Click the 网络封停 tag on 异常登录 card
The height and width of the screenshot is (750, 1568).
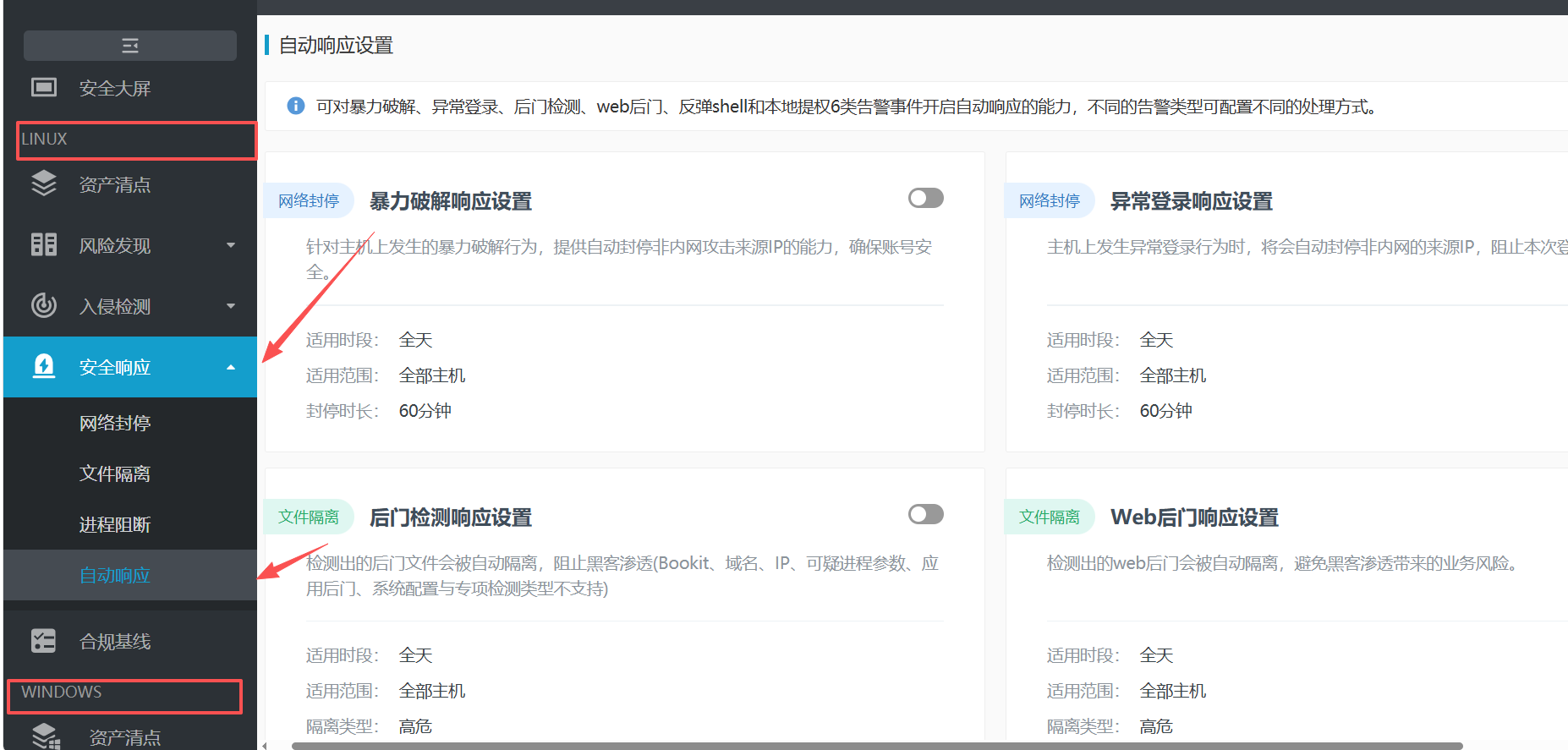click(x=1050, y=200)
